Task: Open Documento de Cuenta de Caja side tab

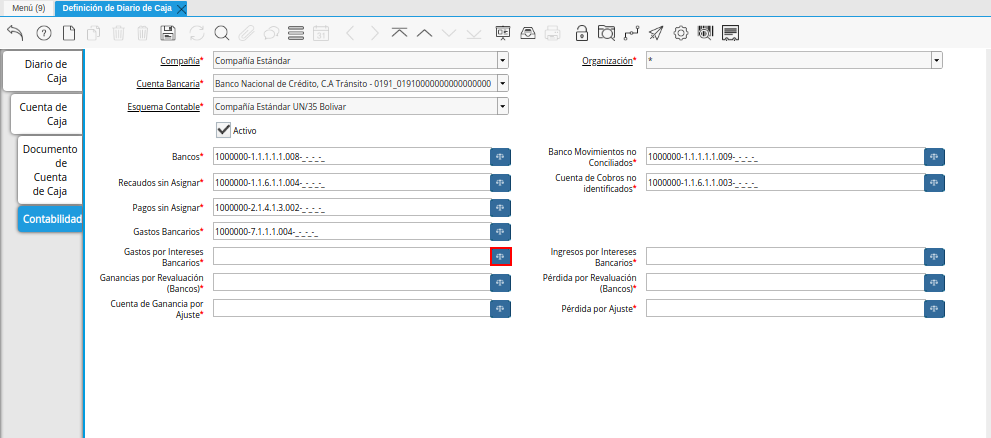Action: pos(50,170)
